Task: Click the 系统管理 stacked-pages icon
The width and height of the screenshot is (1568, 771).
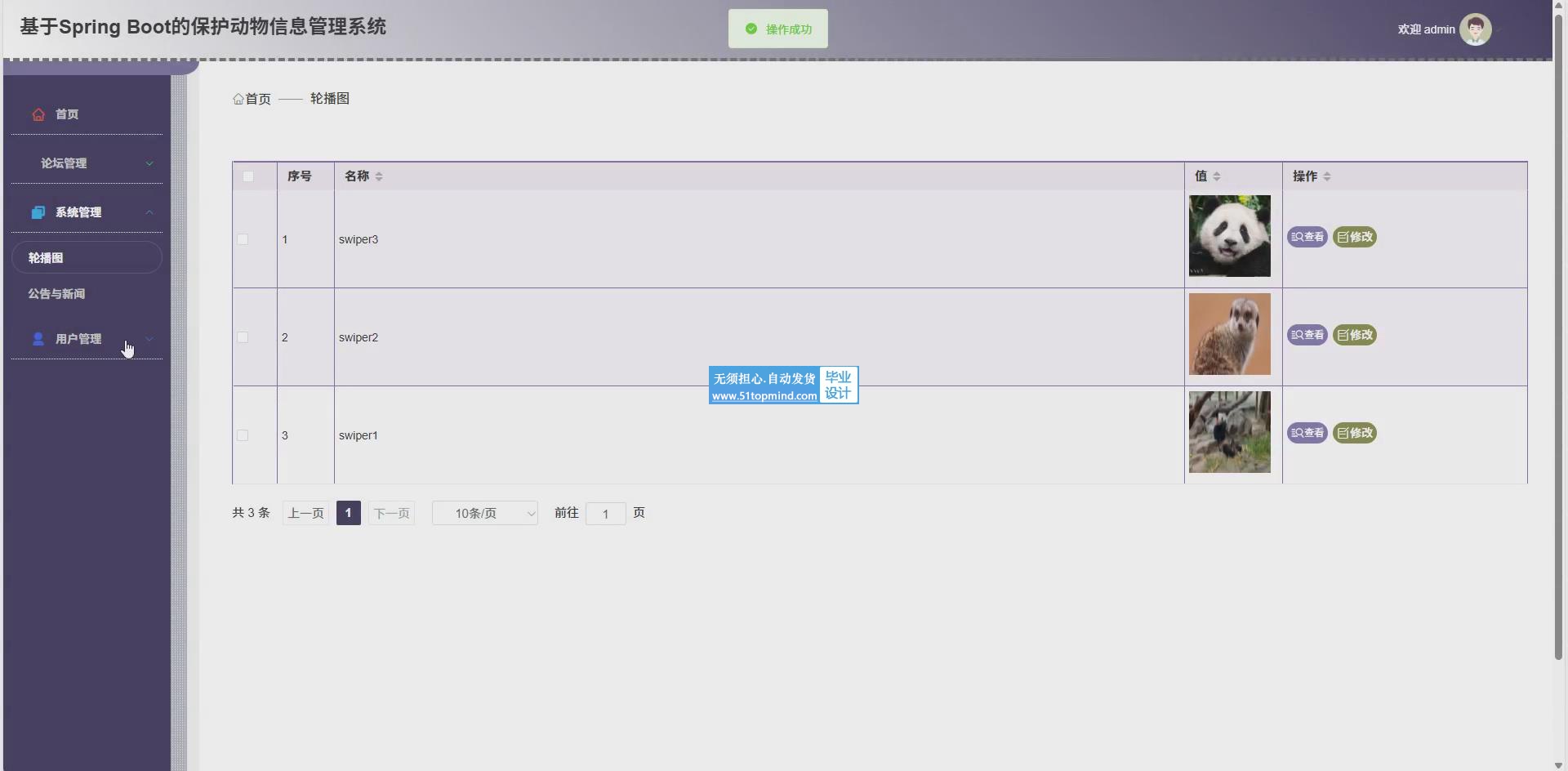Action: (38, 212)
